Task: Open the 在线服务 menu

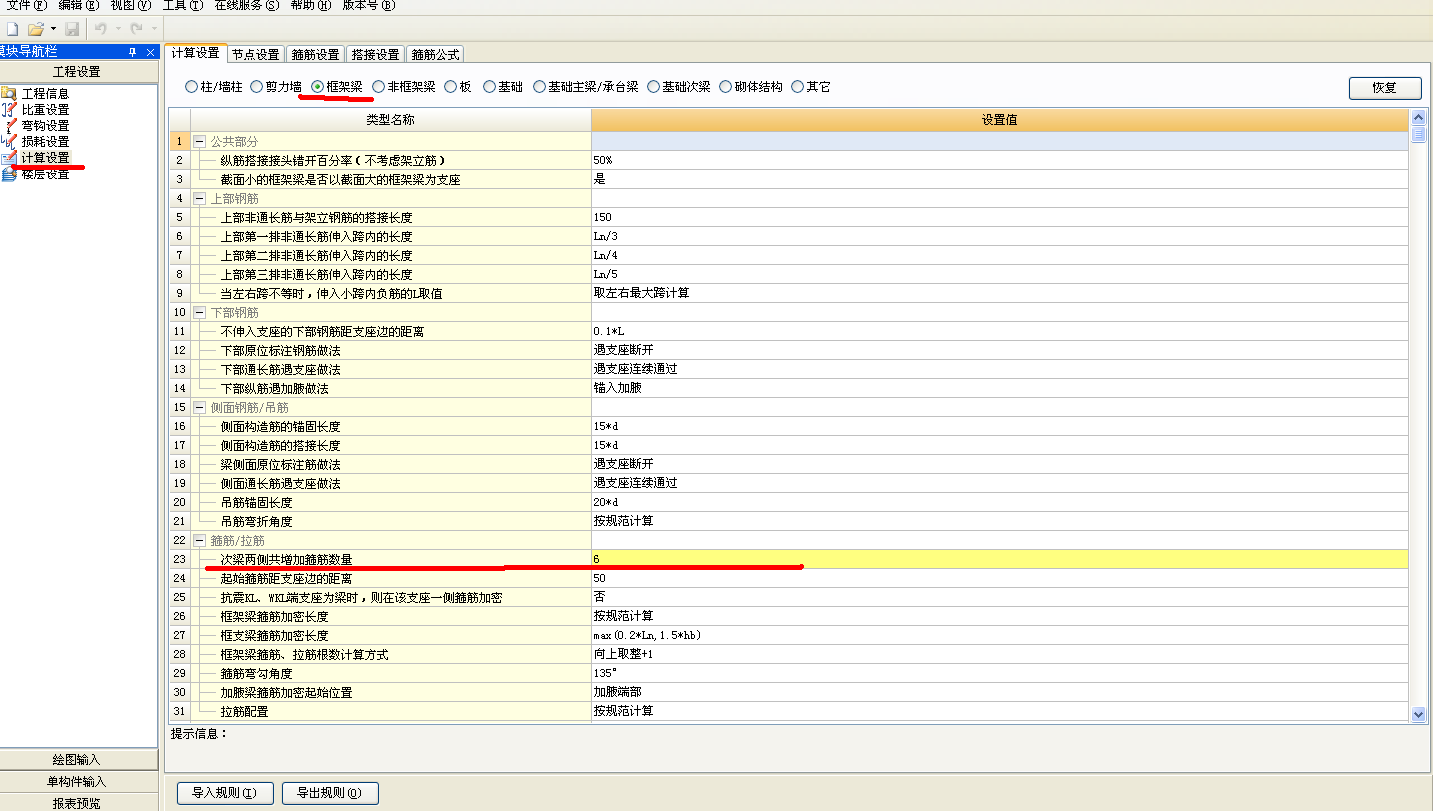Action: coord(247,5)
